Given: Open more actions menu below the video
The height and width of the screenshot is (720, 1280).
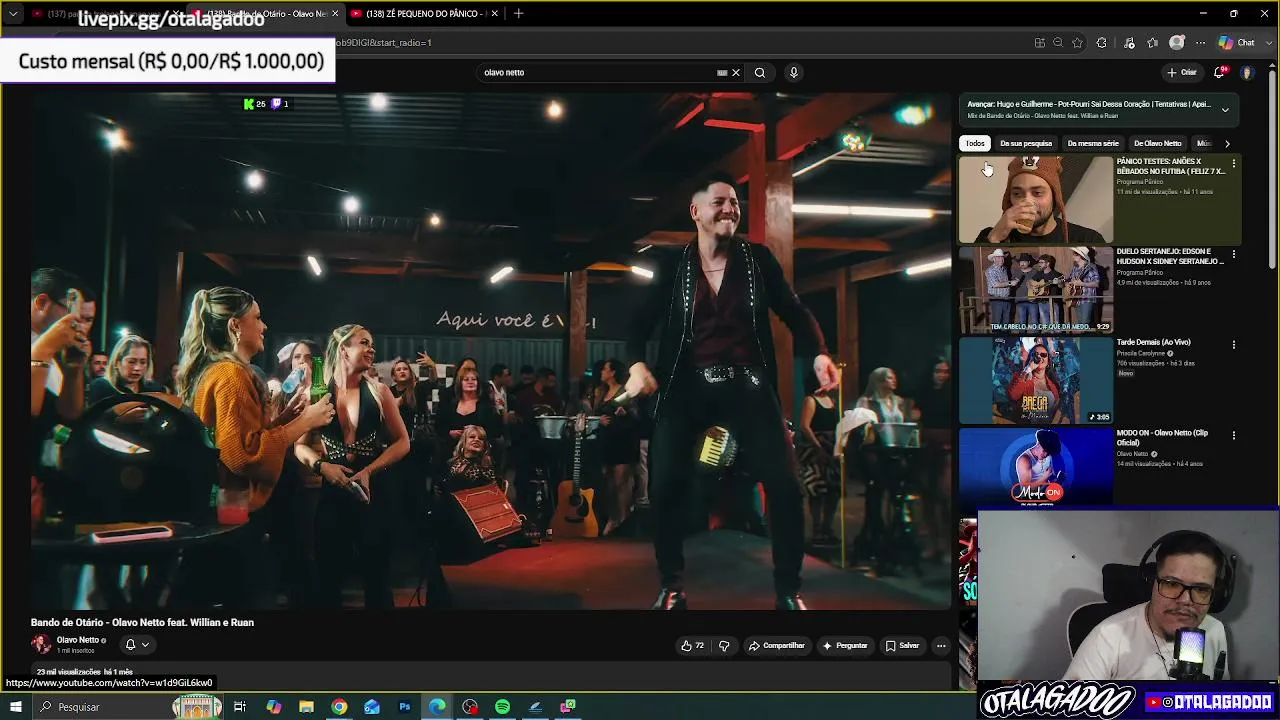Looking at the screenshot, I should (x=941, y=646).
